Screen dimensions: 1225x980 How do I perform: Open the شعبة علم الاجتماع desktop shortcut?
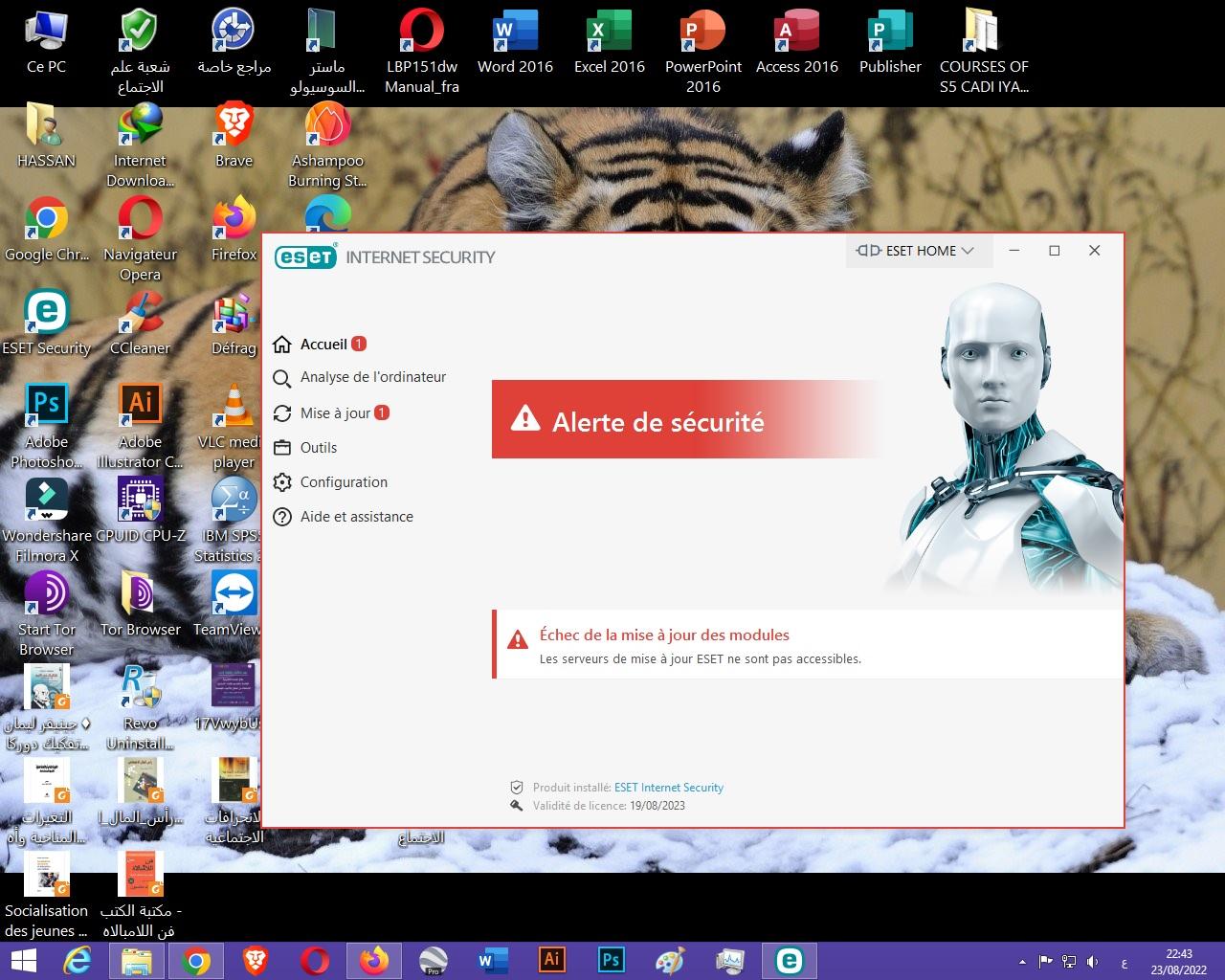140,51
